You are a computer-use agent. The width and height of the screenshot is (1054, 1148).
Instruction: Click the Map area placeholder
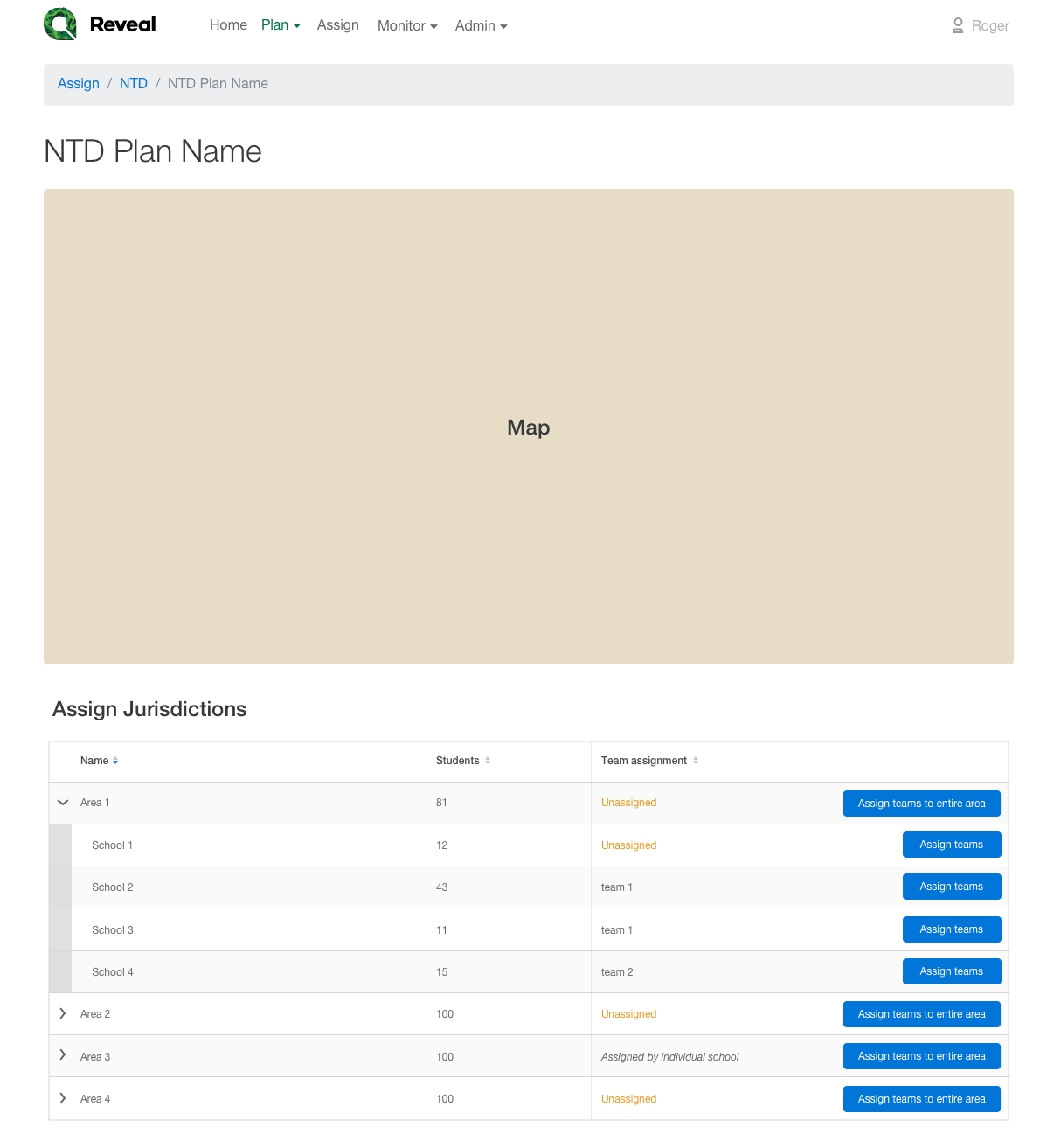[528, 427]
